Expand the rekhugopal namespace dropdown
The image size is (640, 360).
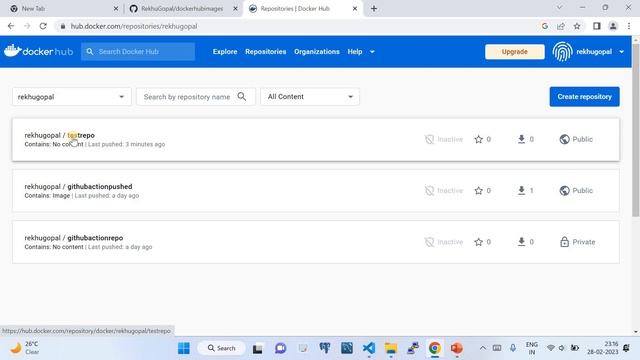coord(121,97)
